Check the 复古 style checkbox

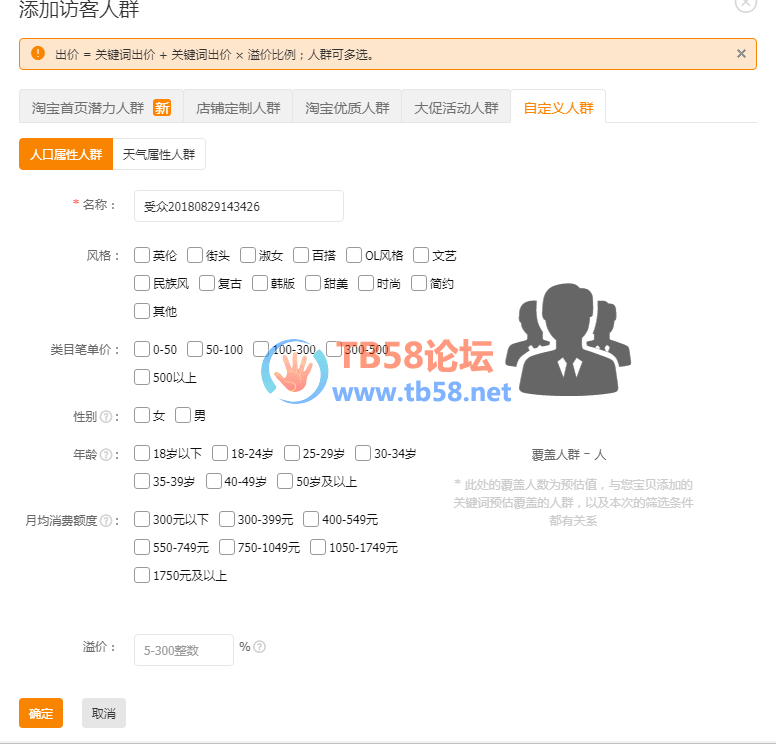[x=207, y=283]
